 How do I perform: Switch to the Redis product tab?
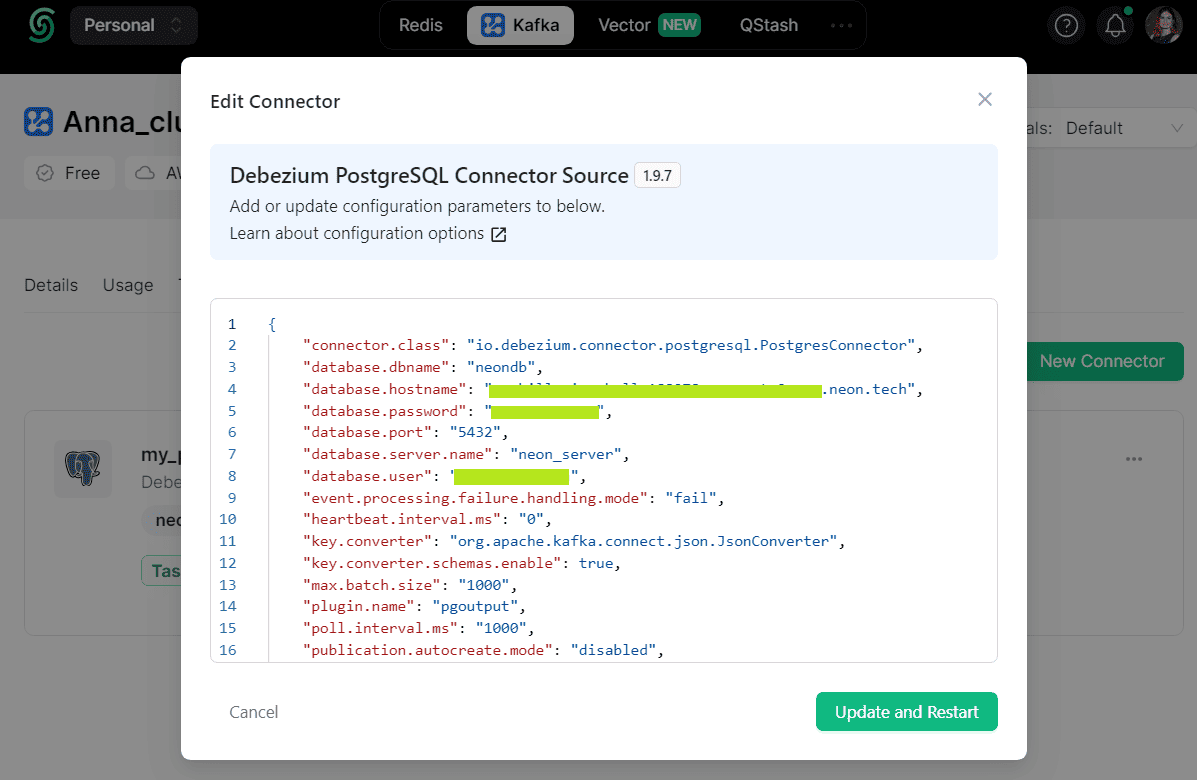coord(421,25)
